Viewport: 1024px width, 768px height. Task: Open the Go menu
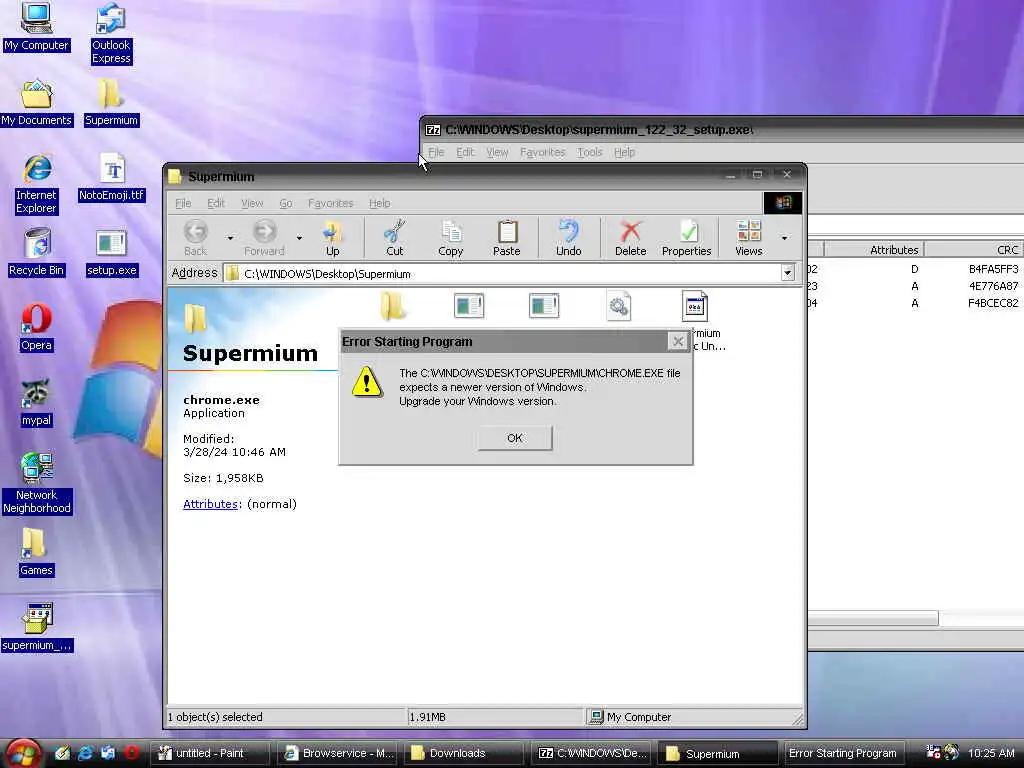285,203
